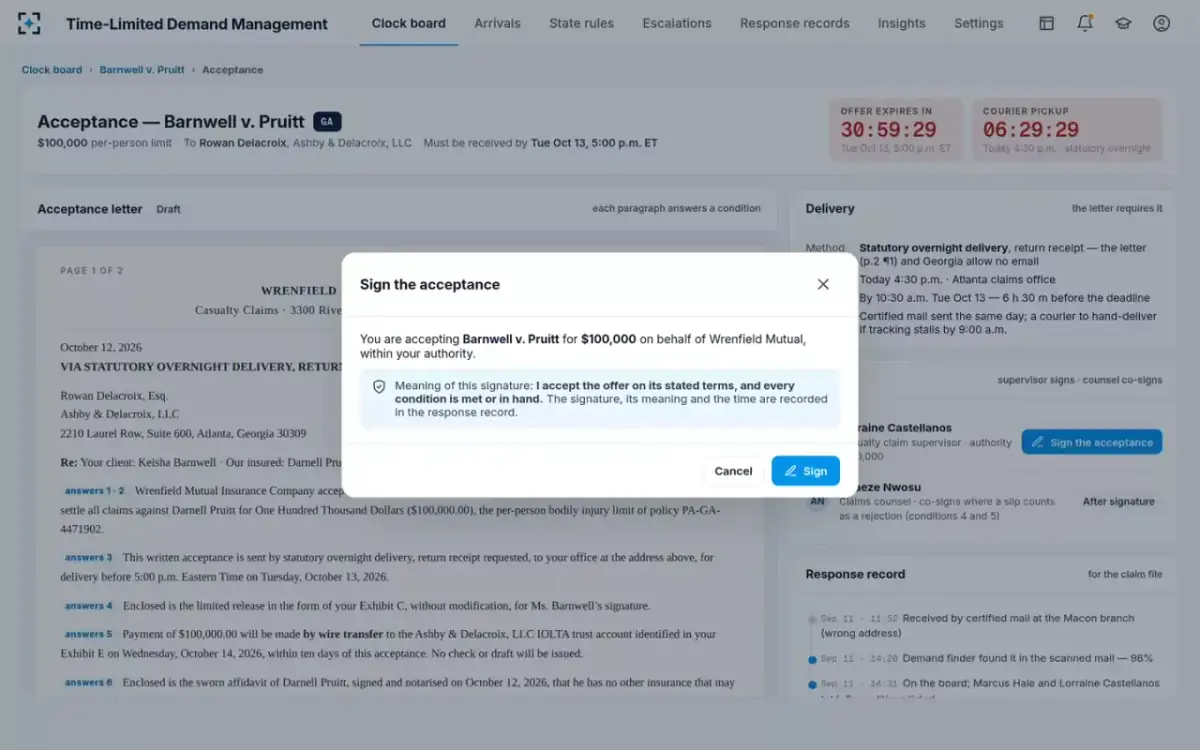This screenshot has width=1200, height=750.
Task: Open the Clock board tab
Action: click(x=409, y=23)
